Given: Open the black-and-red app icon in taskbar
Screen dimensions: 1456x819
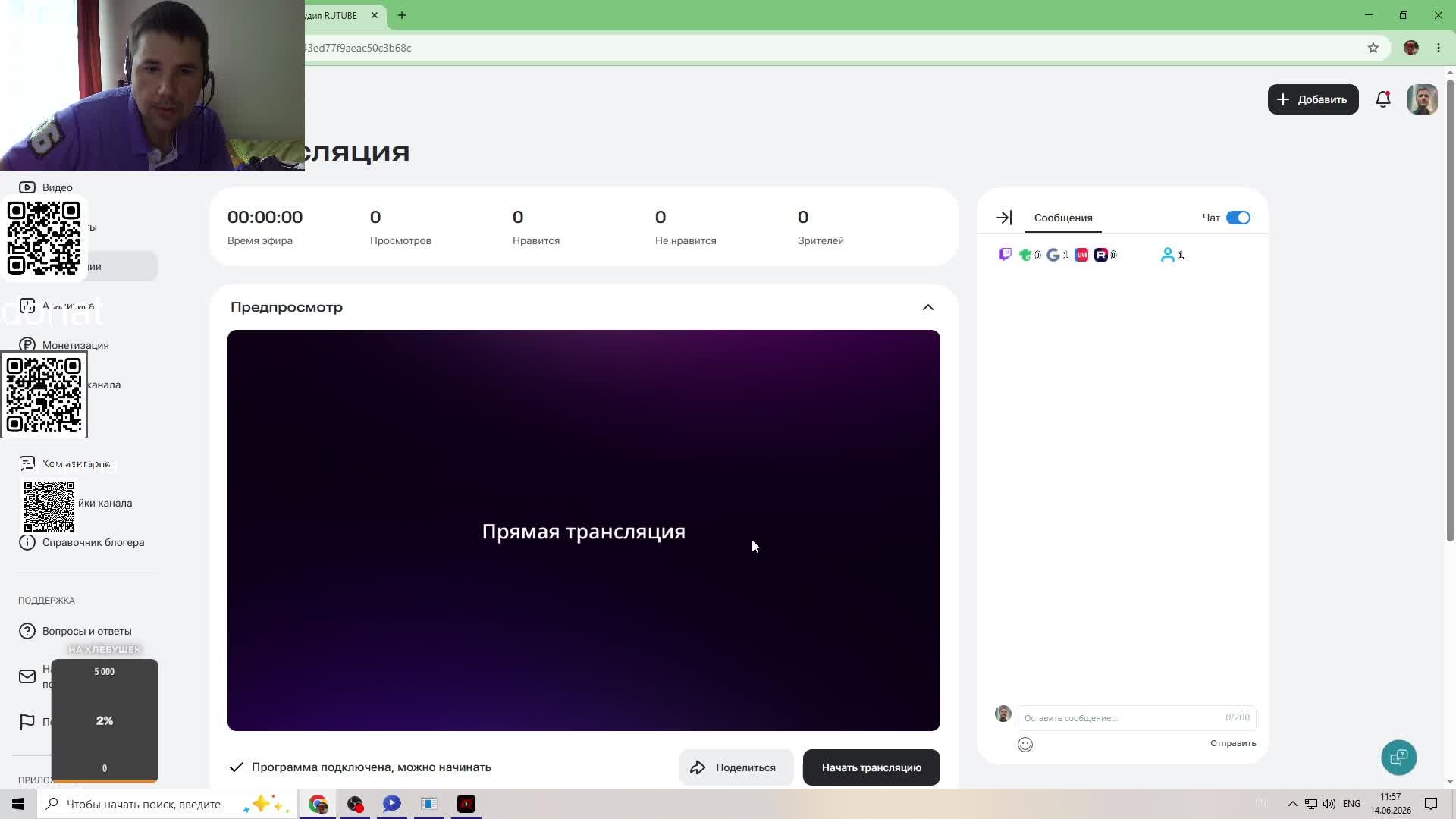Looking at the screenshot, I should click(466, 804).
